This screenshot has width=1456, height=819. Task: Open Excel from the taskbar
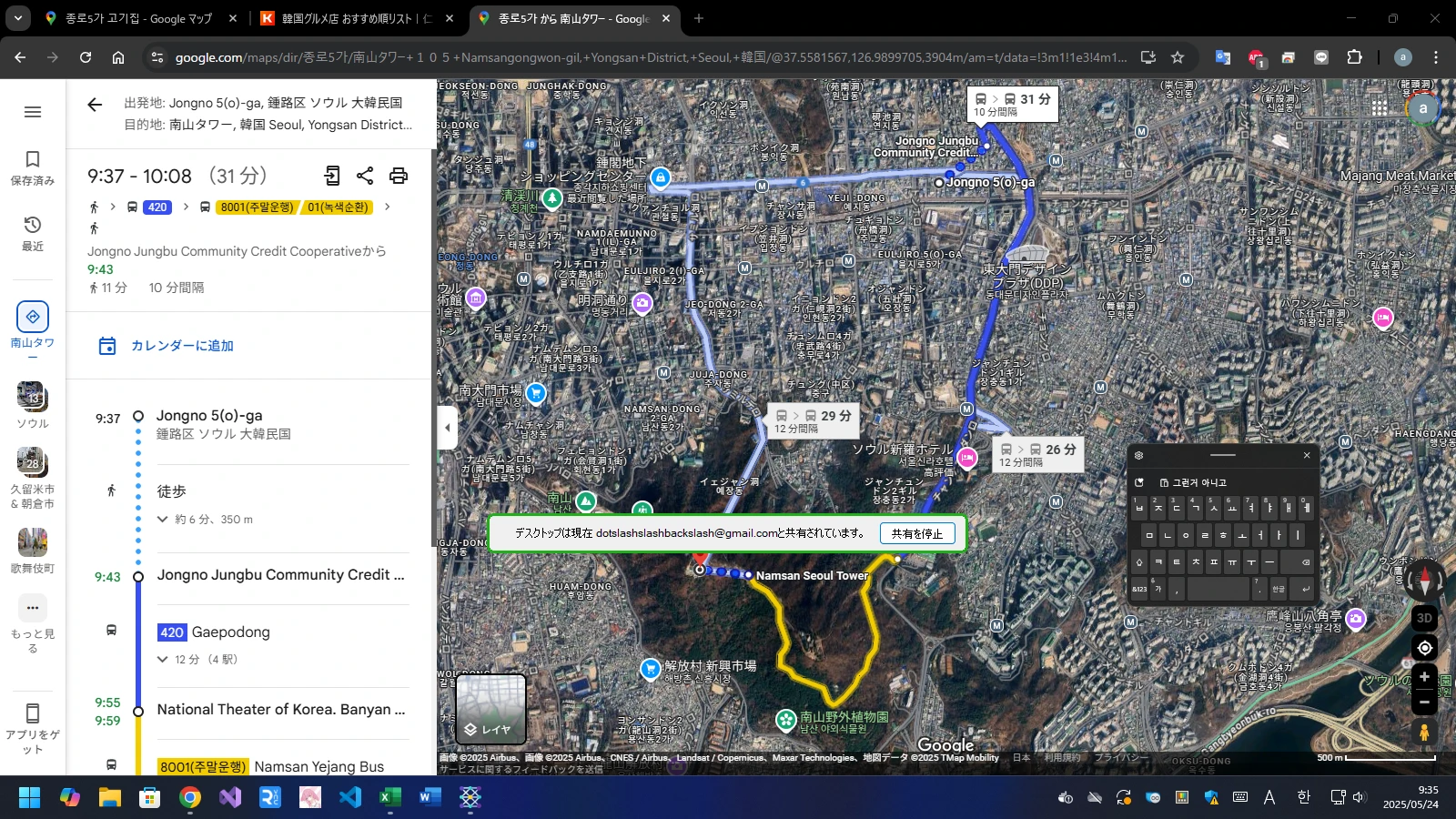390,798
